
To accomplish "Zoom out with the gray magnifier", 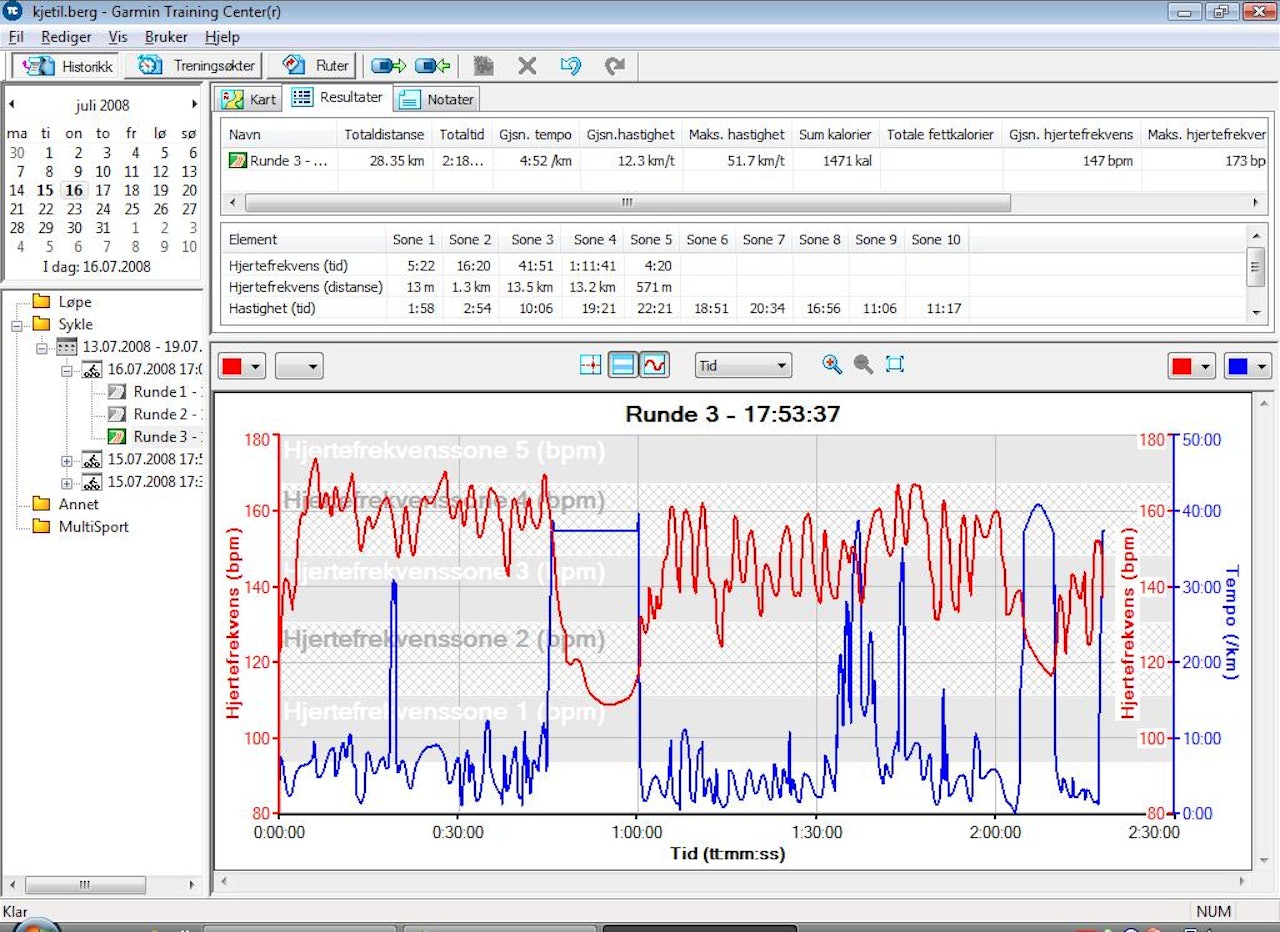I will click(863, 365).
